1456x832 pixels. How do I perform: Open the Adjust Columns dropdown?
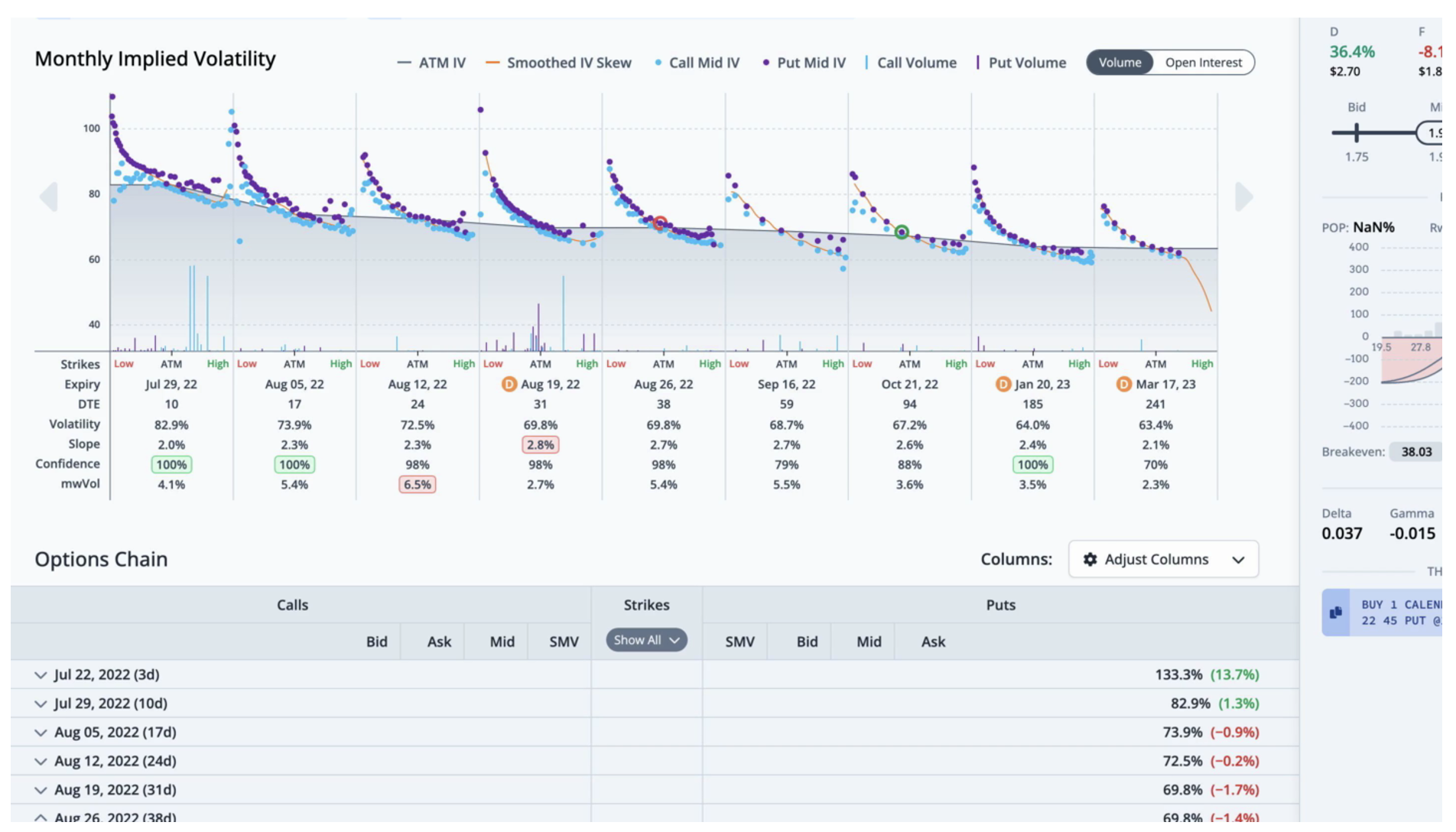click(x=1163, y=560)
